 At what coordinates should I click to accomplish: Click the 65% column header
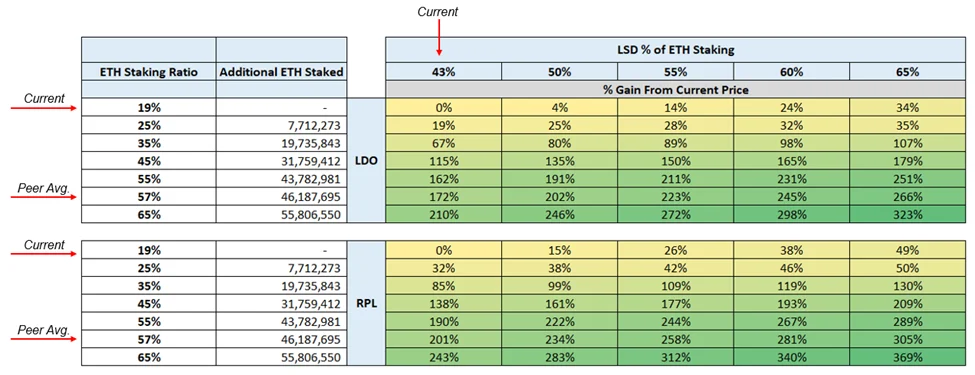pyautogui.click(x=908, y=72)
